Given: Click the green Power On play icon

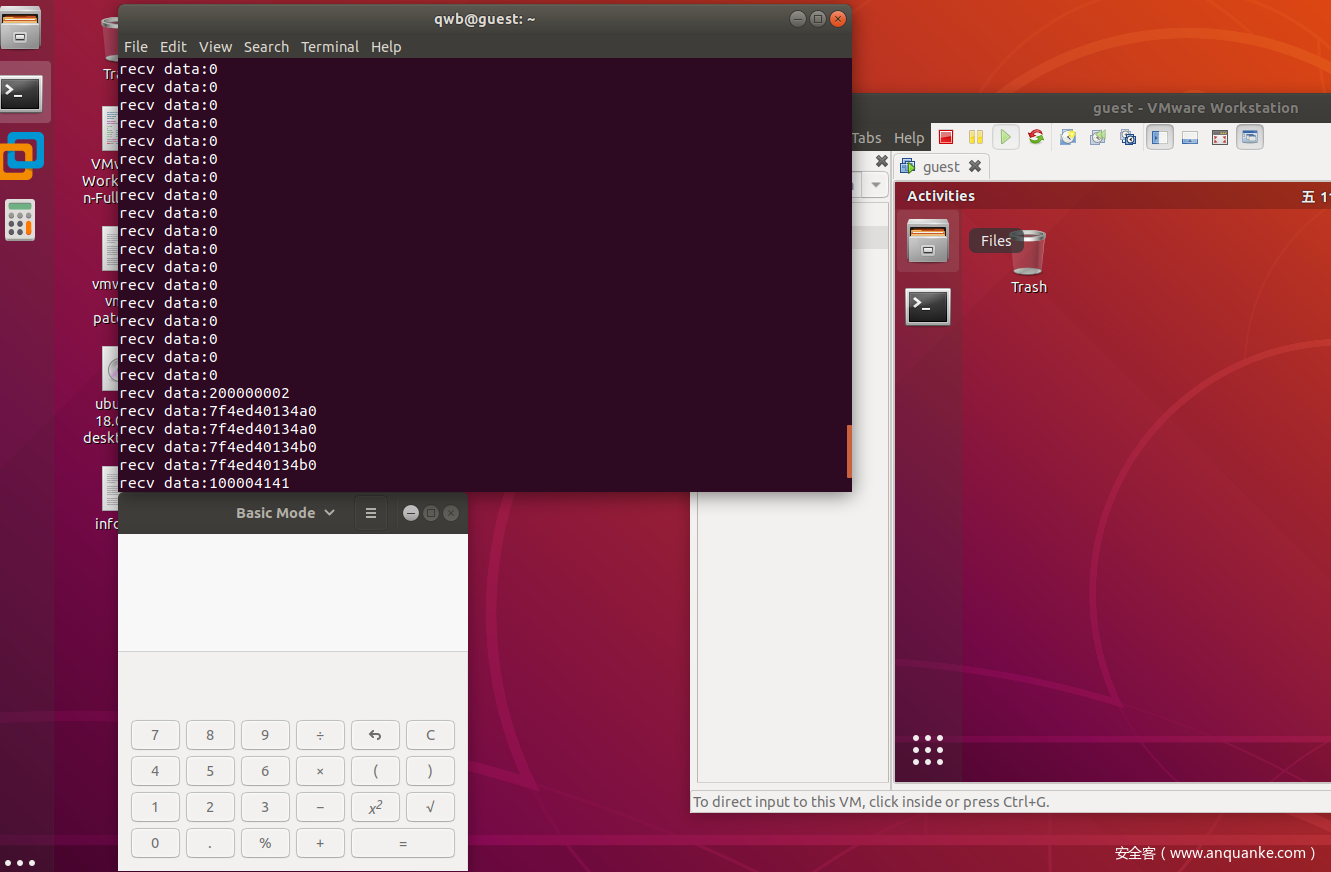Looking at the screenshot, I should coord(1006,137).
